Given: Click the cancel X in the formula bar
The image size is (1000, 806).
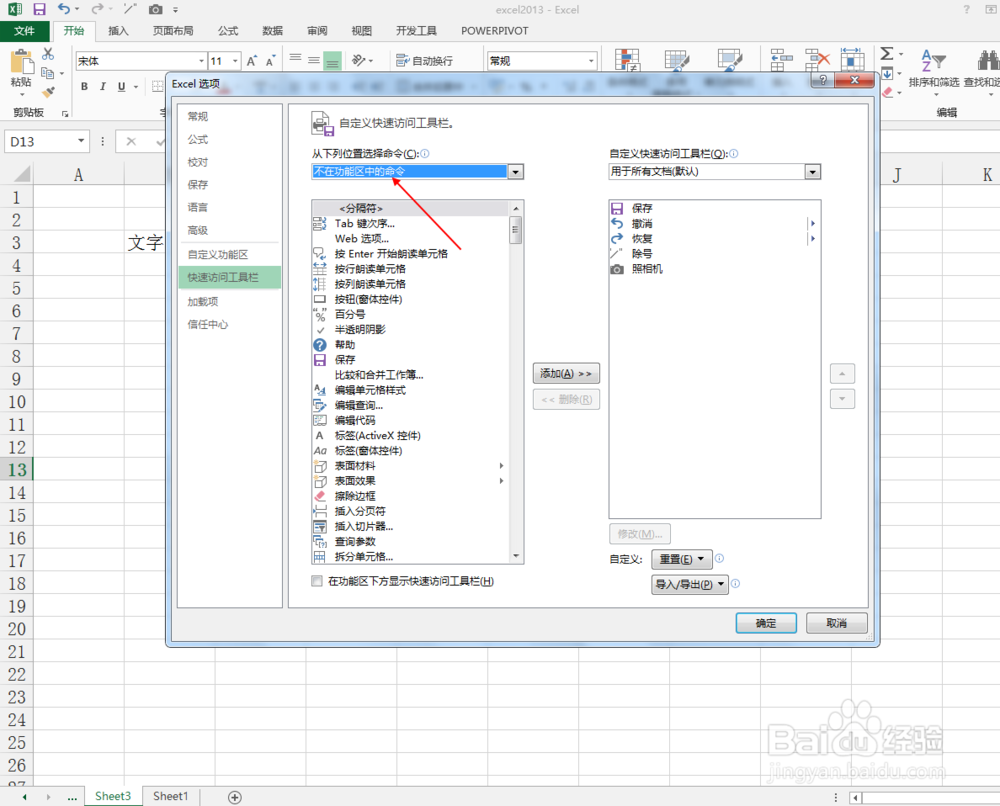Looking at the screenshot, I should pyautogui.click(x=131, y=142).
